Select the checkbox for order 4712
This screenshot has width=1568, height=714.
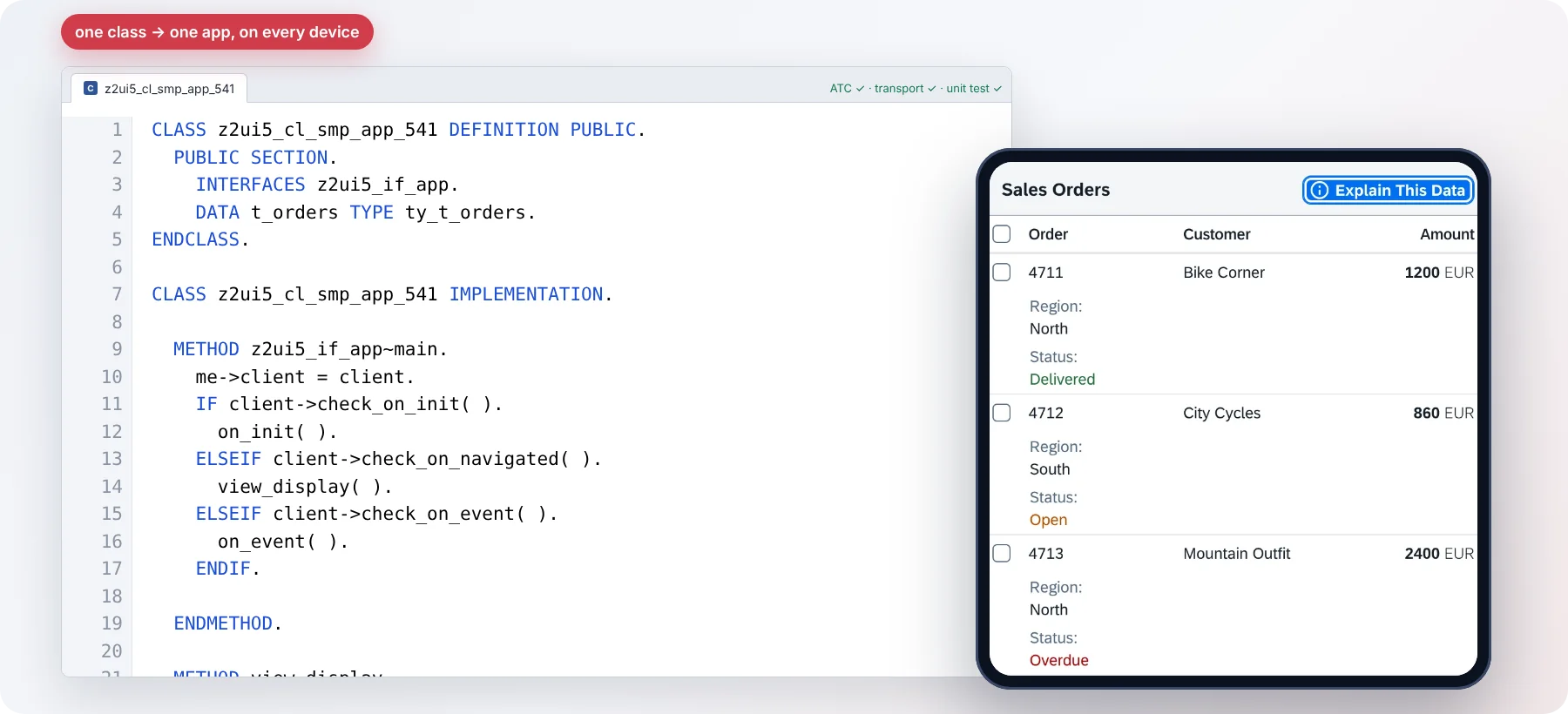1002,413
